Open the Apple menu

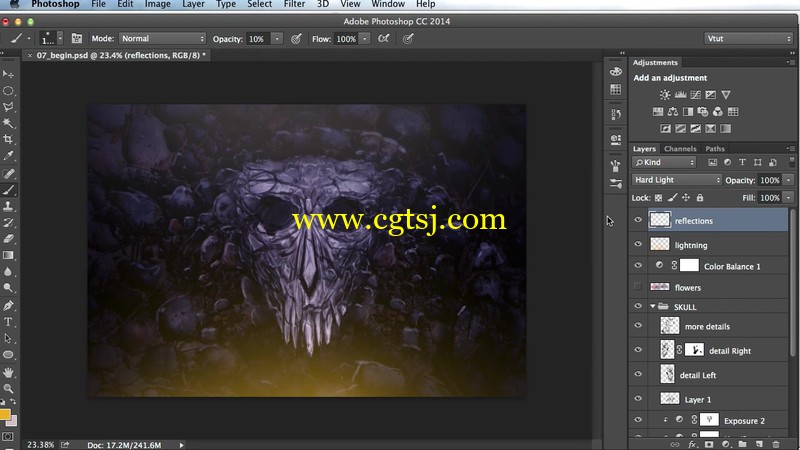pos(14,4)
